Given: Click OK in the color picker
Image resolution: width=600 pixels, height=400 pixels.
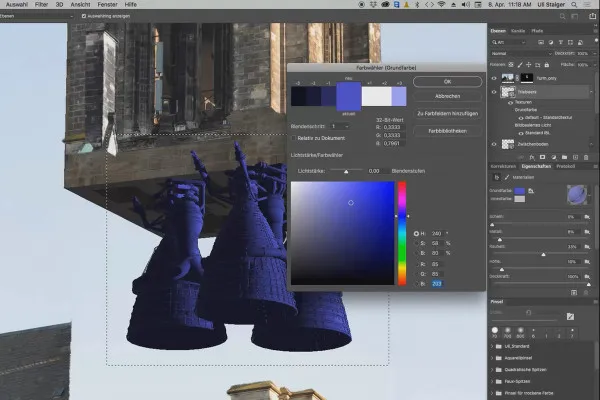Looking at the screenshot, I should [447, 82].
